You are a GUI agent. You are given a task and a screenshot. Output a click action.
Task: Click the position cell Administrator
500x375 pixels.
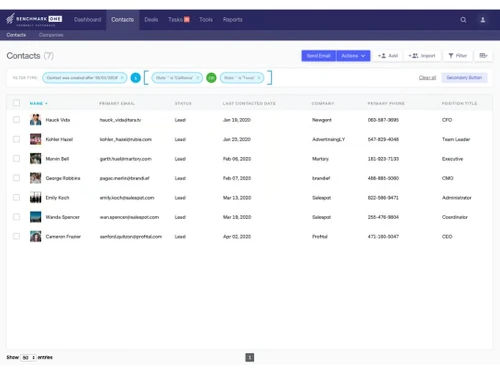click(x=457, y=198)
